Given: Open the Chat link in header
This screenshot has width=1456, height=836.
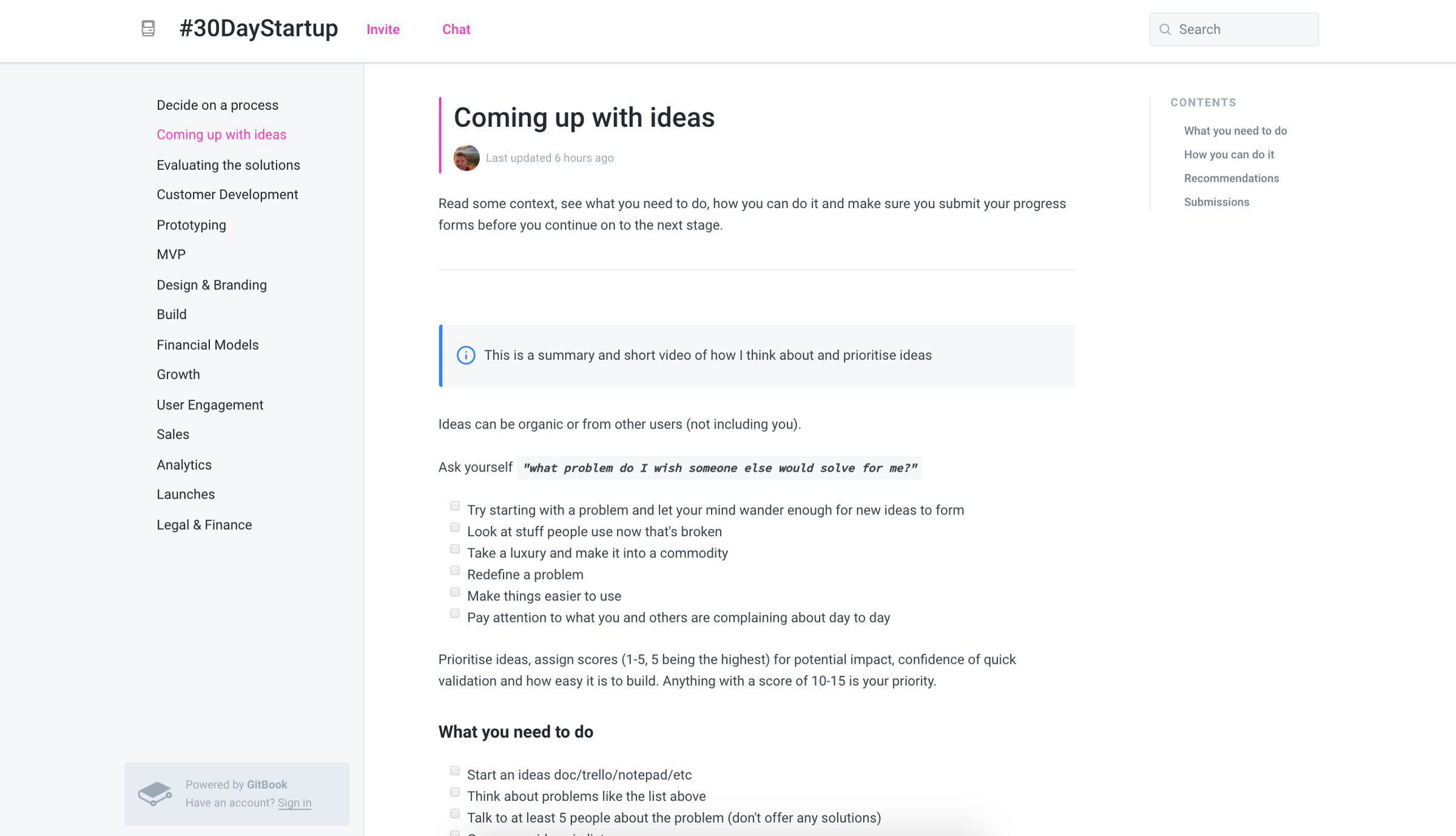Looking at the screenshot, I should (456, 29).
